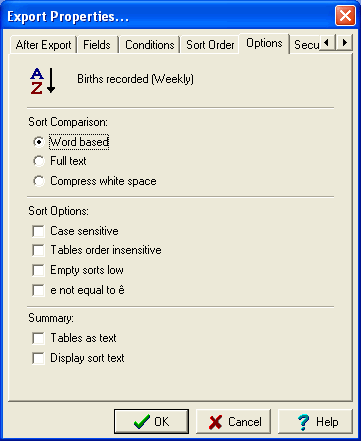Click the question mark Help icon
Image resolution: width=361 pixels, height=441 pixels.
coord(303,422)
